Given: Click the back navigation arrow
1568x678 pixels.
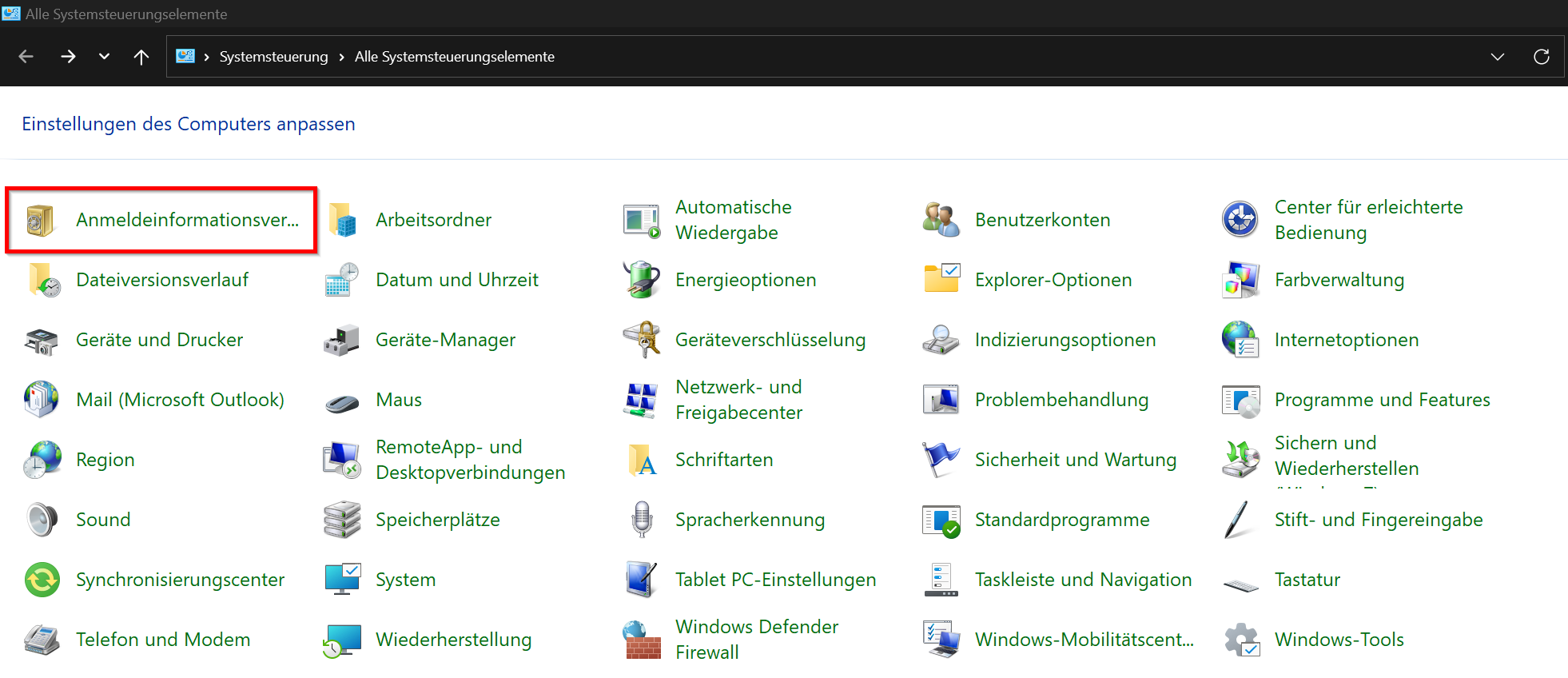Looking at the screenshot, I should (x=26, y=57).
